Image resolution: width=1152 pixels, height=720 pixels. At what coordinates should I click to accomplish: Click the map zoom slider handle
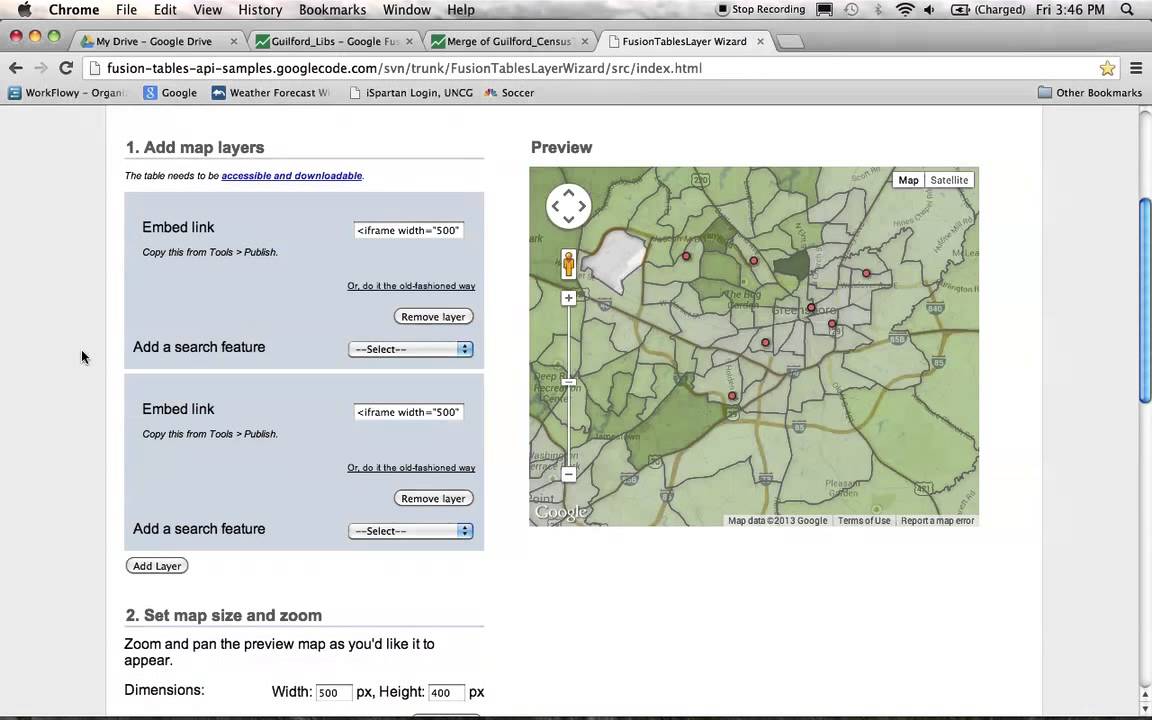(x=569, y=382)
